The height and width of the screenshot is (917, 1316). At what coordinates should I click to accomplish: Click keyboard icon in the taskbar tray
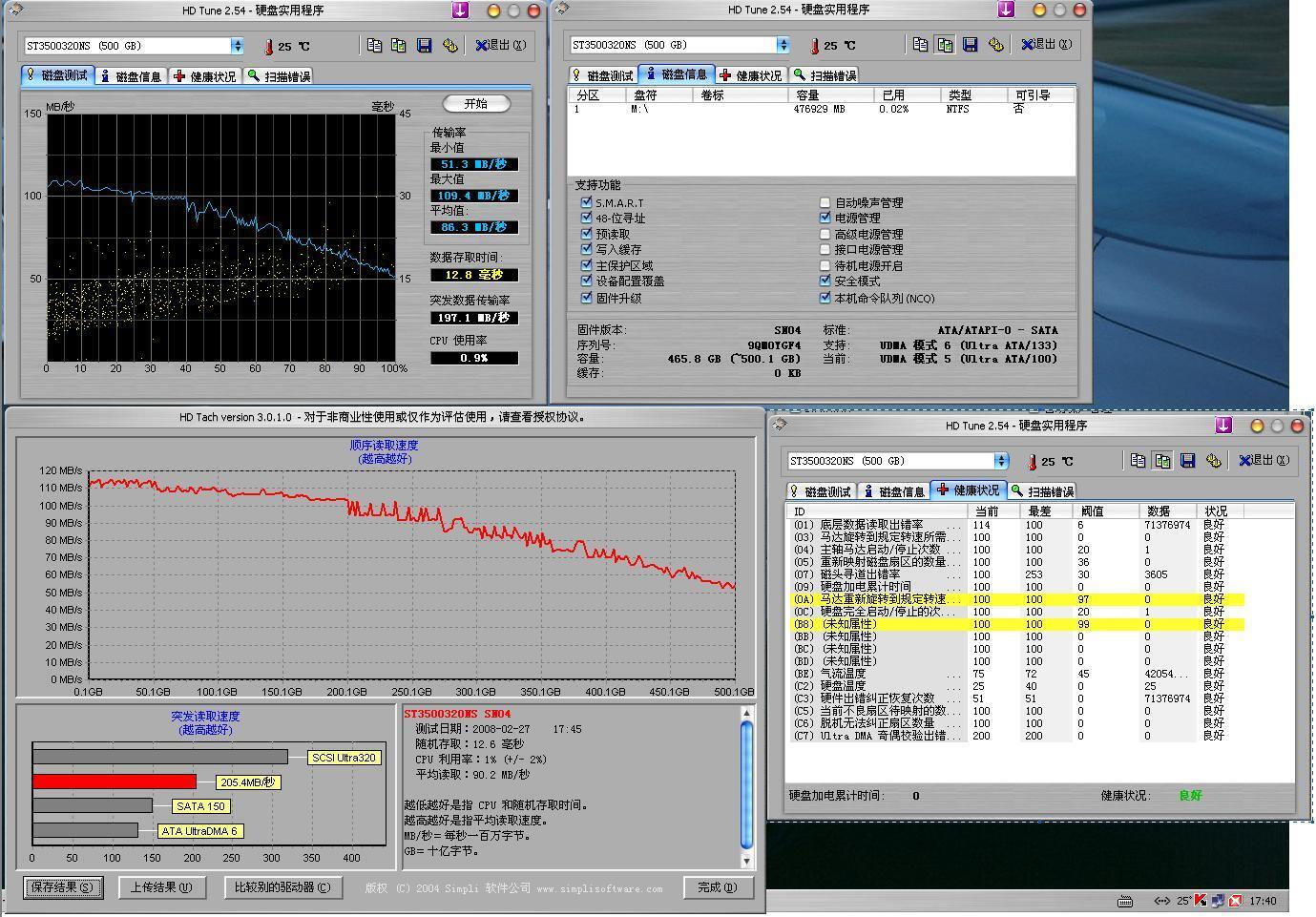[1125, 900]
